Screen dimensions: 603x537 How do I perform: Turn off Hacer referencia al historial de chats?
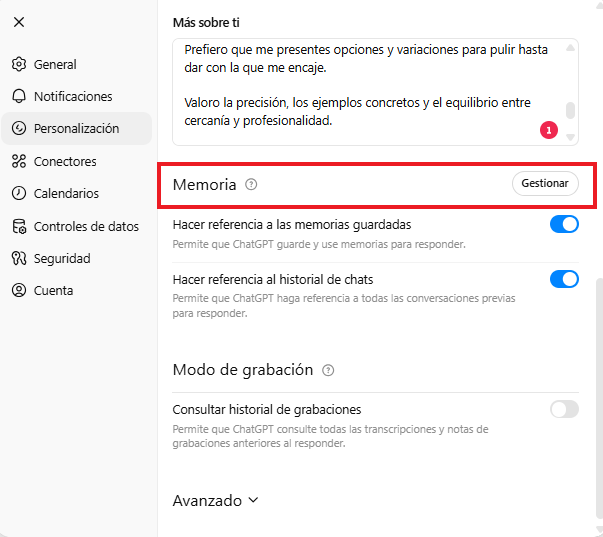click(x=564, y=279)
